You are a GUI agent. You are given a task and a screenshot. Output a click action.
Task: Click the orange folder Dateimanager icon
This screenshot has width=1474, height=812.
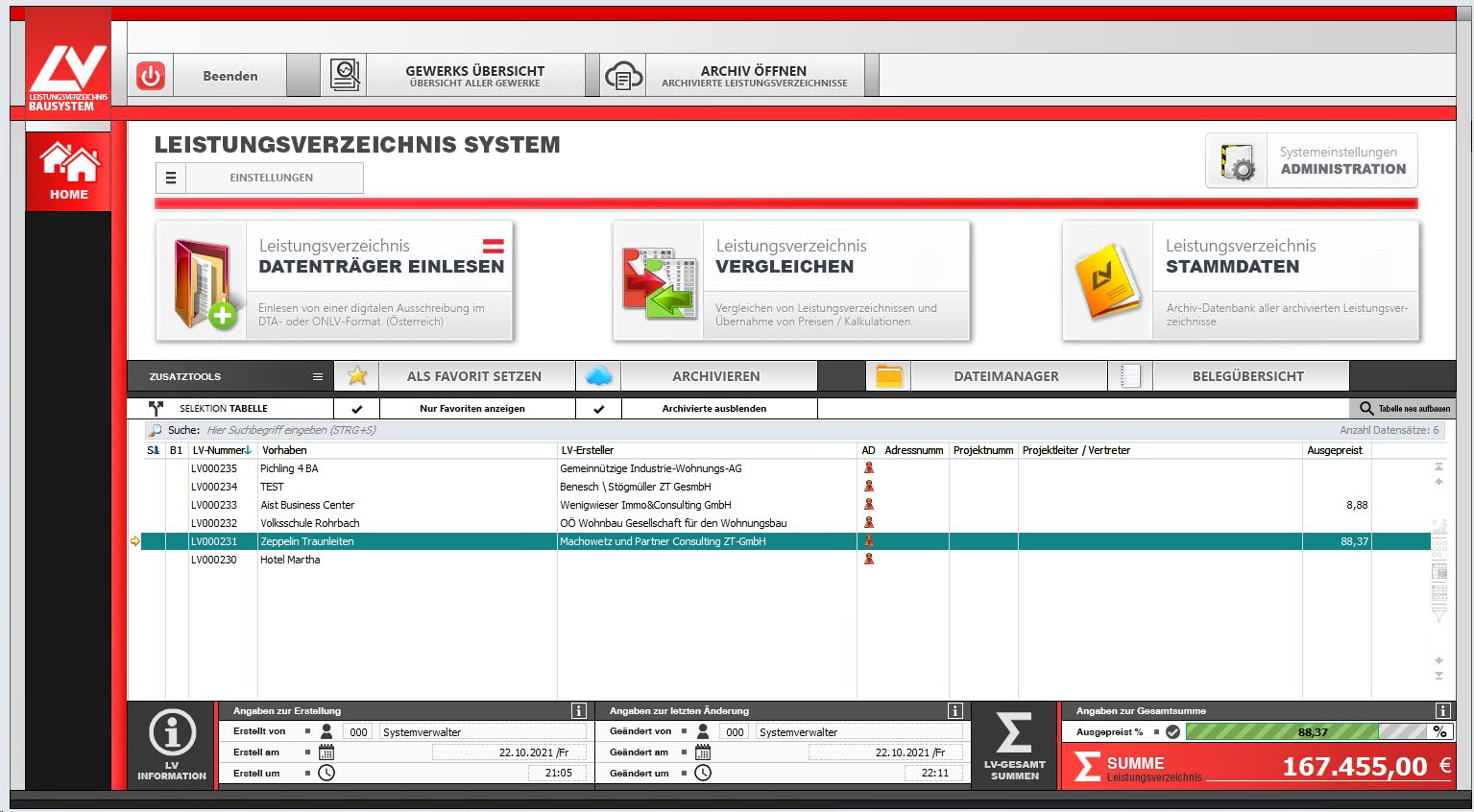tap(889, 376)
